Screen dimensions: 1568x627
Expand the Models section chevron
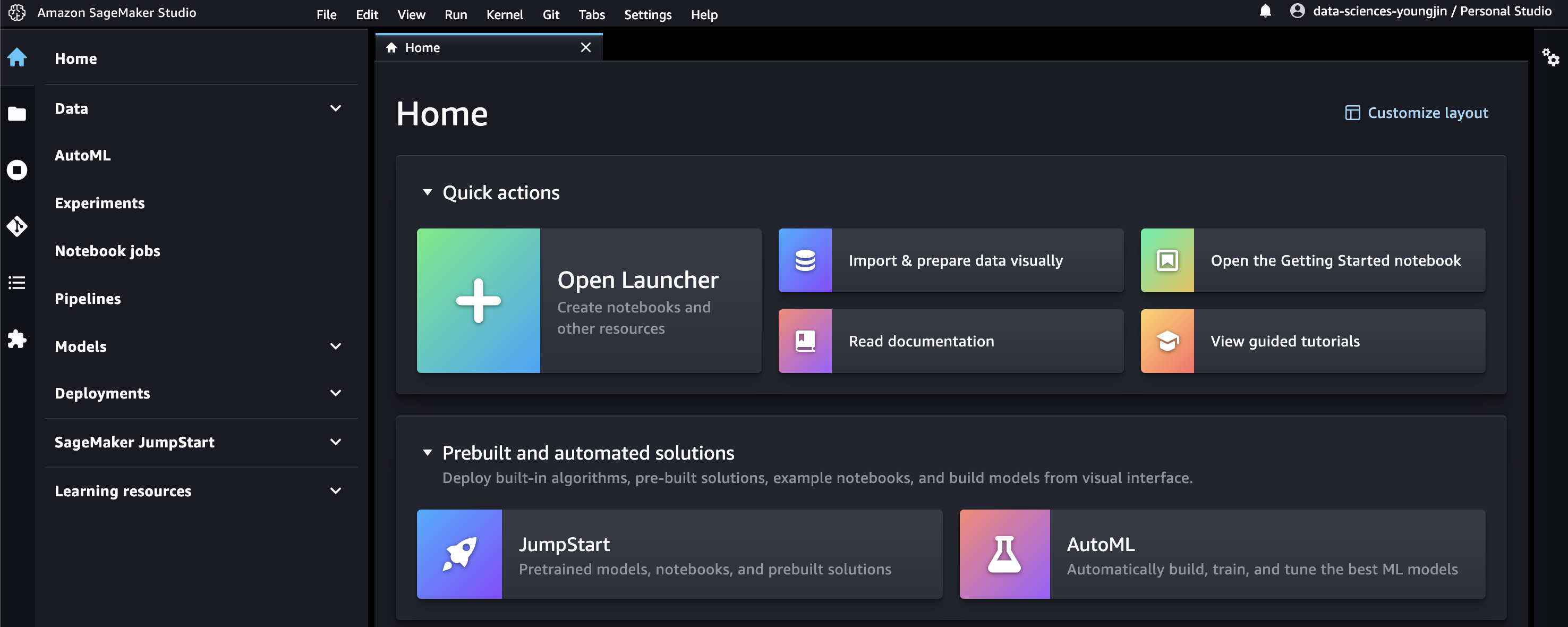335,346
